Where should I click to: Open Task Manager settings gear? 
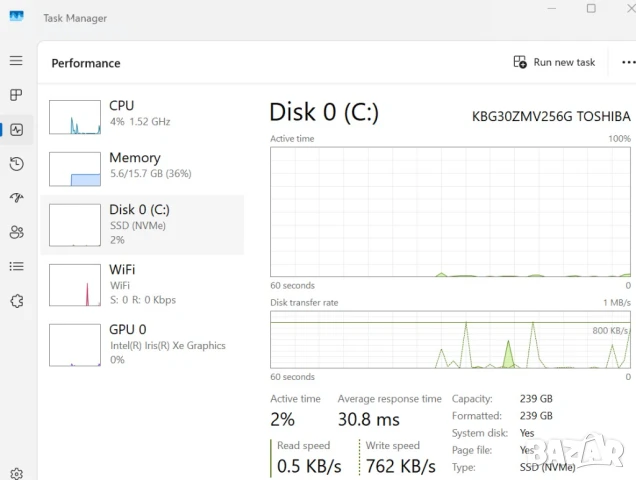(x=16, y=473)
